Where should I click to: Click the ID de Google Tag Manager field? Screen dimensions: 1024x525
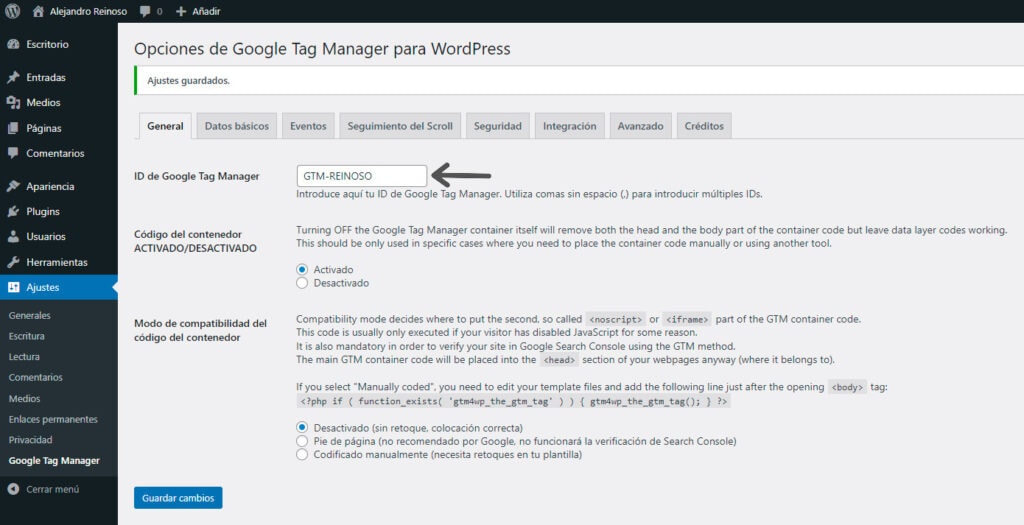pyautogui.click(x=362, y=176)
